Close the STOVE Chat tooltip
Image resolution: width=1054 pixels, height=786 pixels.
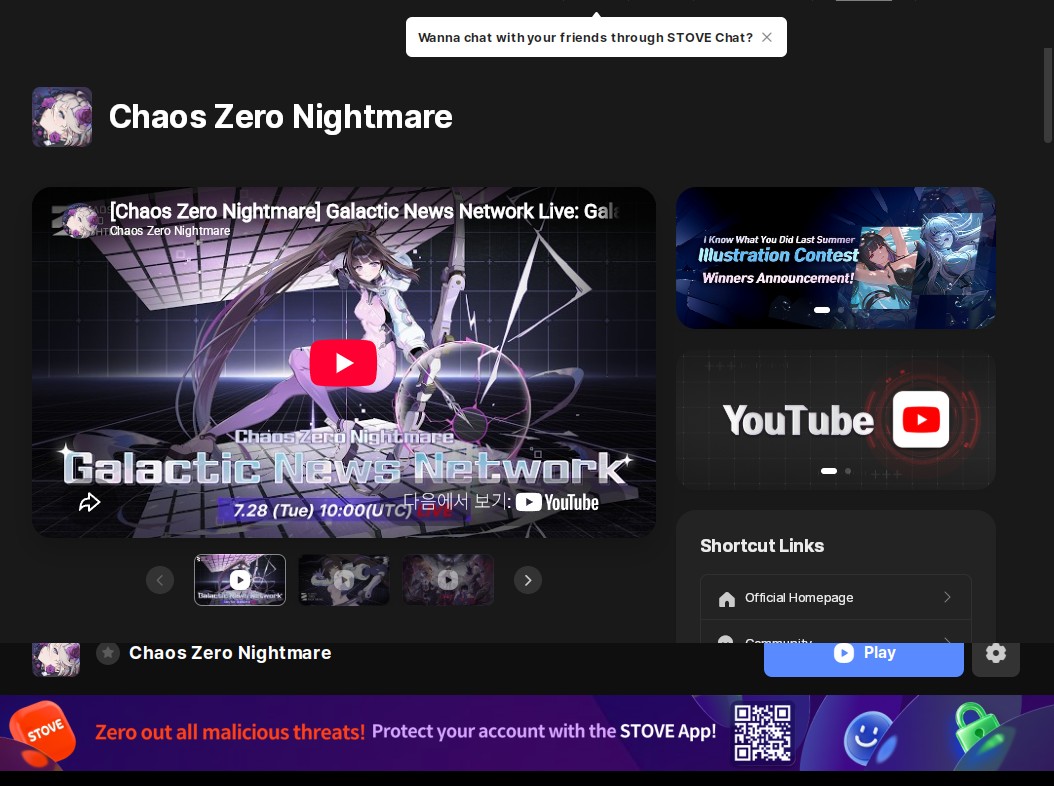coord(766,38)
